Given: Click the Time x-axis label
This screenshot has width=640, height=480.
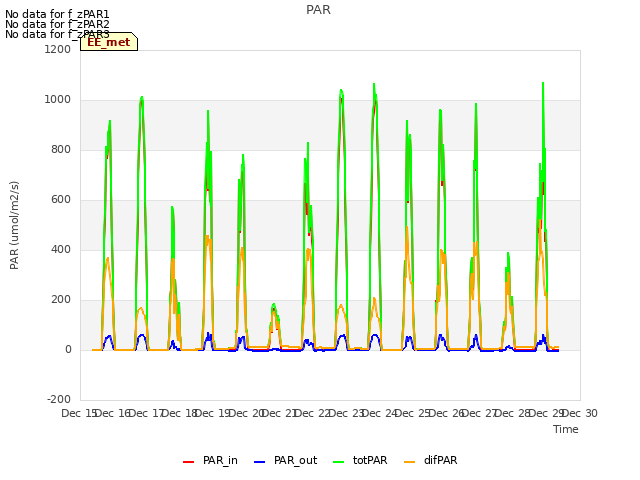Looking at the screenshot, I should point(566,429).
